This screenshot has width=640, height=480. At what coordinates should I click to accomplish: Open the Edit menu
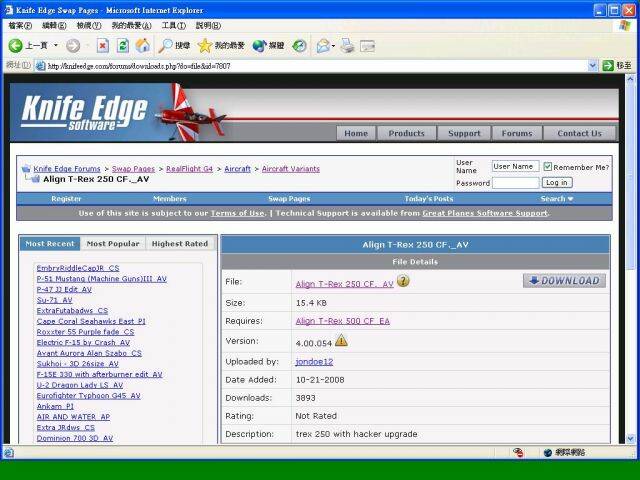pyautogui.click(x=54, y=26)
